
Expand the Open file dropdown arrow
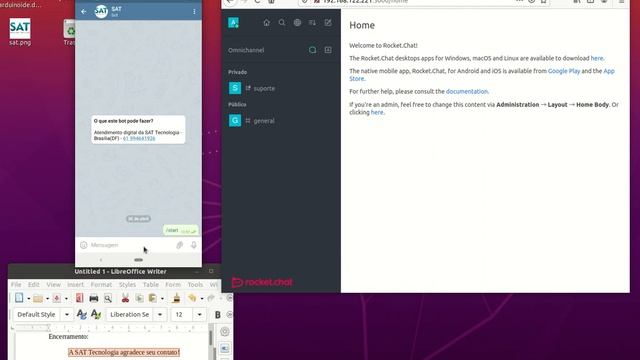(x=47, y=298)
